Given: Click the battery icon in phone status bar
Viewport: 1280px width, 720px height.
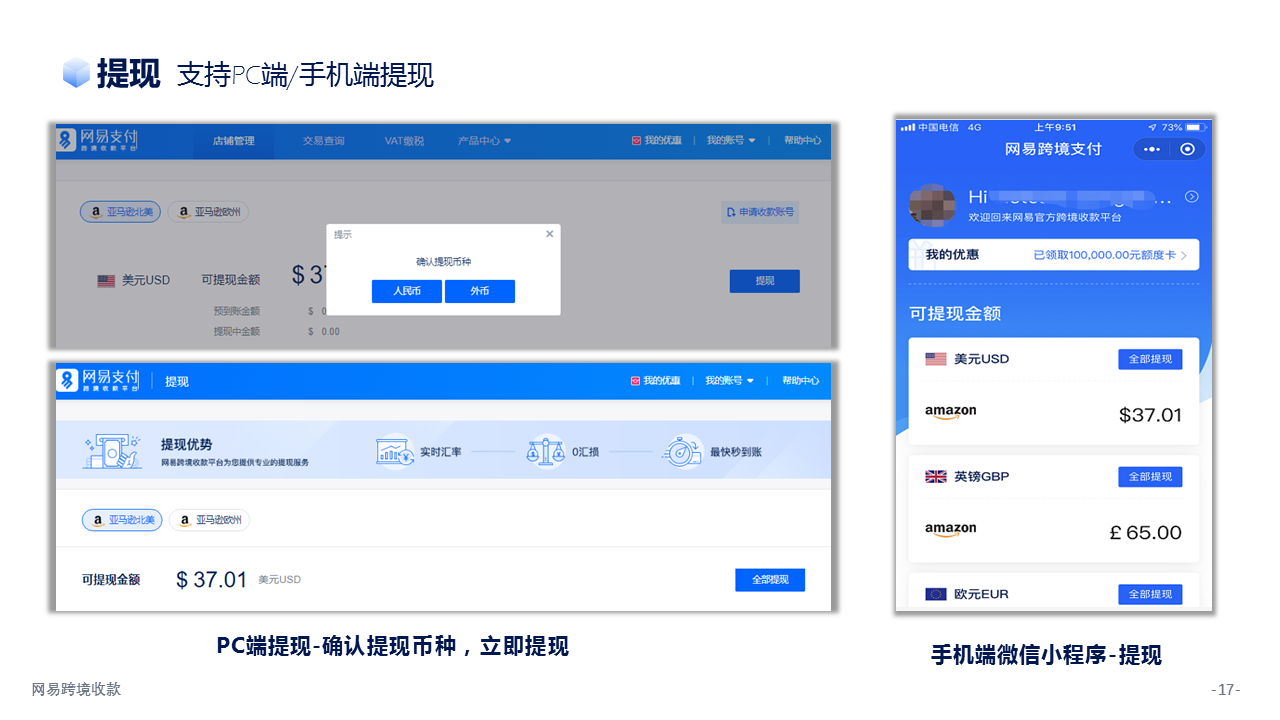Looking at the screenshot, I should tap(1198, 127).
